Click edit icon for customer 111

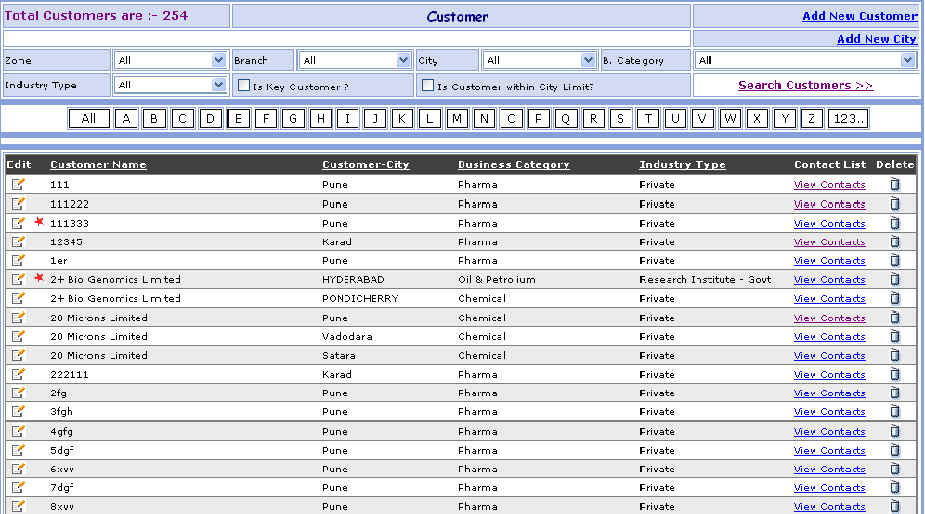(x=18, y=184)
